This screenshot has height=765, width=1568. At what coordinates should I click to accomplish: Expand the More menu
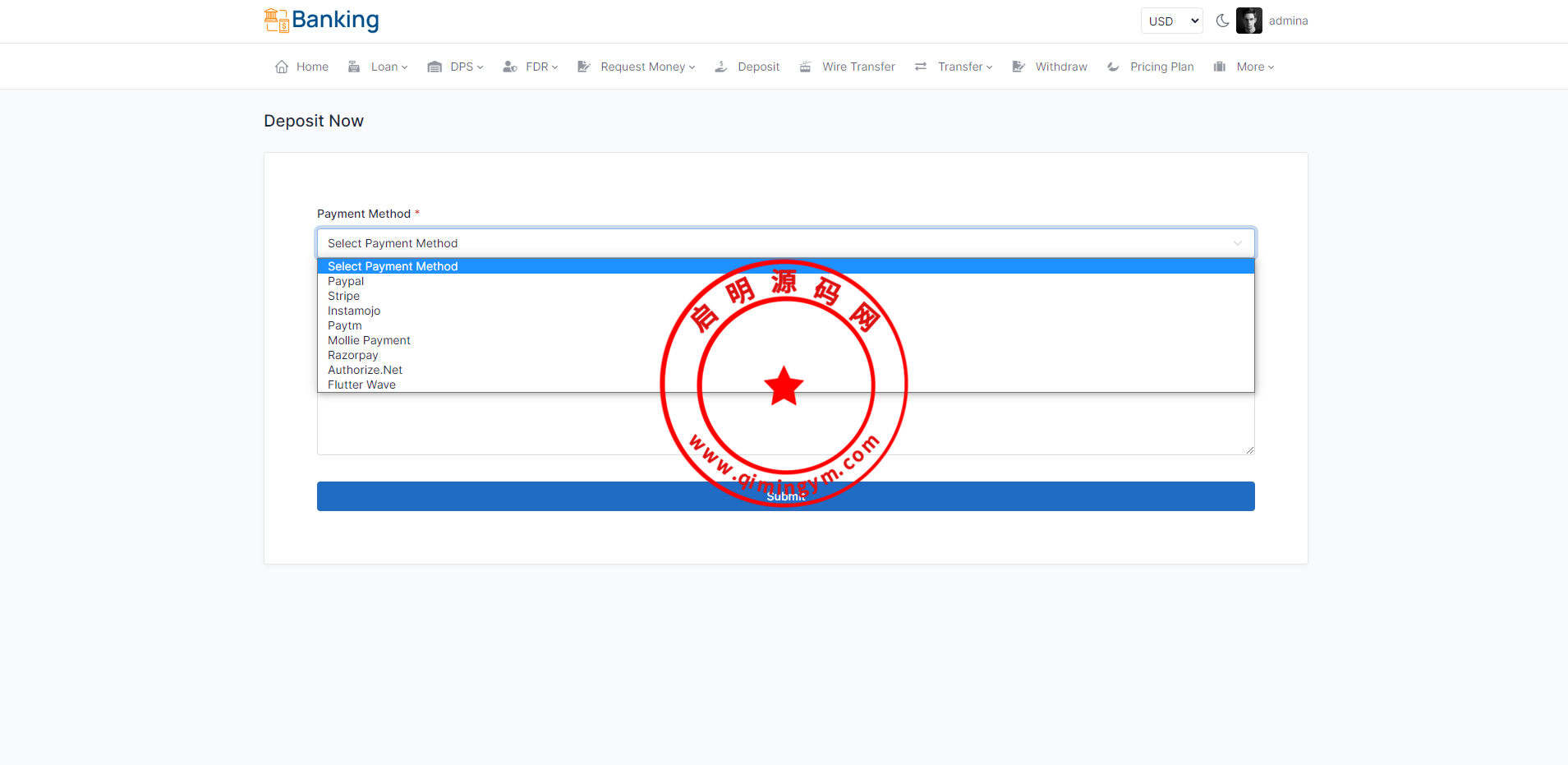point(1254,67)
